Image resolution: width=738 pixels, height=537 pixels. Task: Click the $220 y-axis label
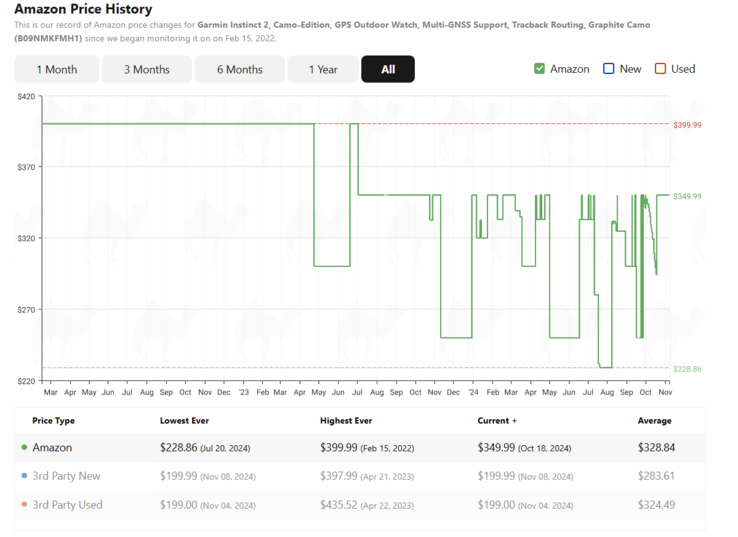click(x=26, y=381)
